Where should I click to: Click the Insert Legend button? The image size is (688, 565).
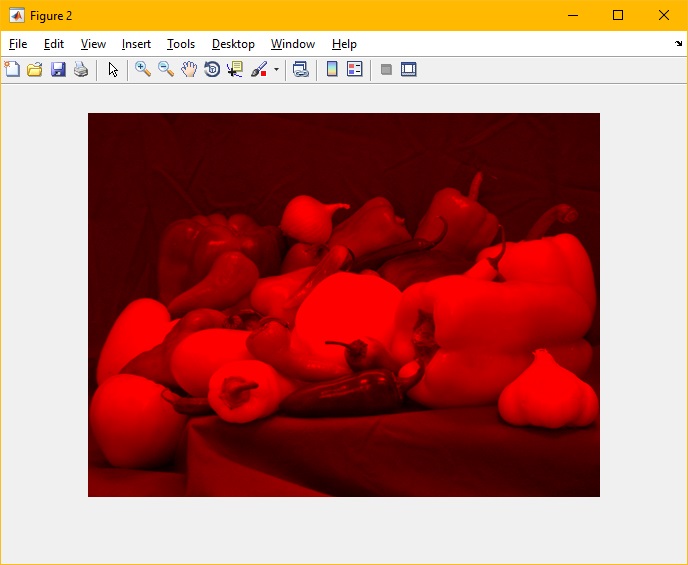pos(354,69)
